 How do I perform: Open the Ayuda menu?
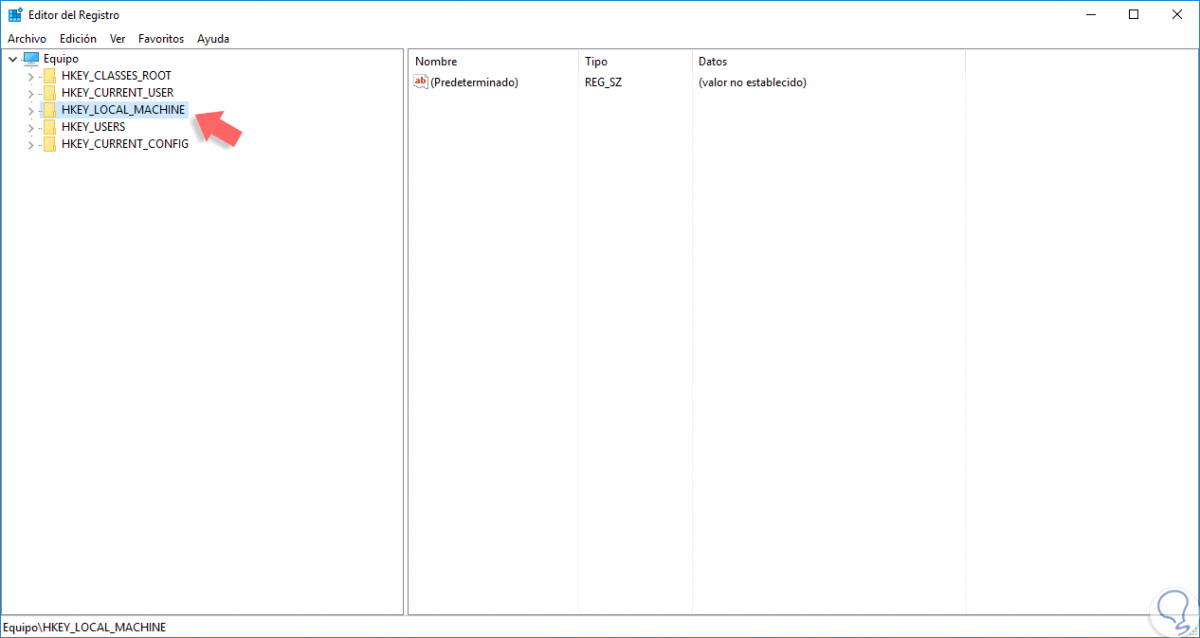(x=213, y=38)
